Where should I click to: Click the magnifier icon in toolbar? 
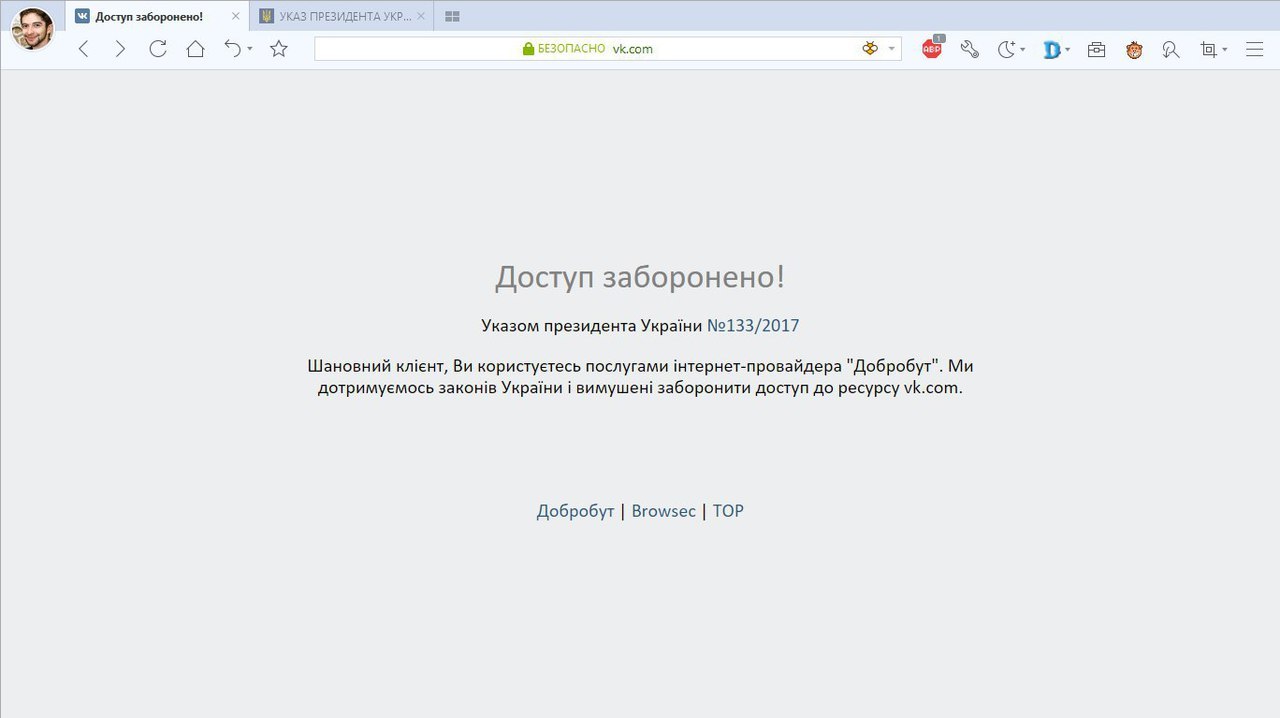click(x=1171, y=49)
